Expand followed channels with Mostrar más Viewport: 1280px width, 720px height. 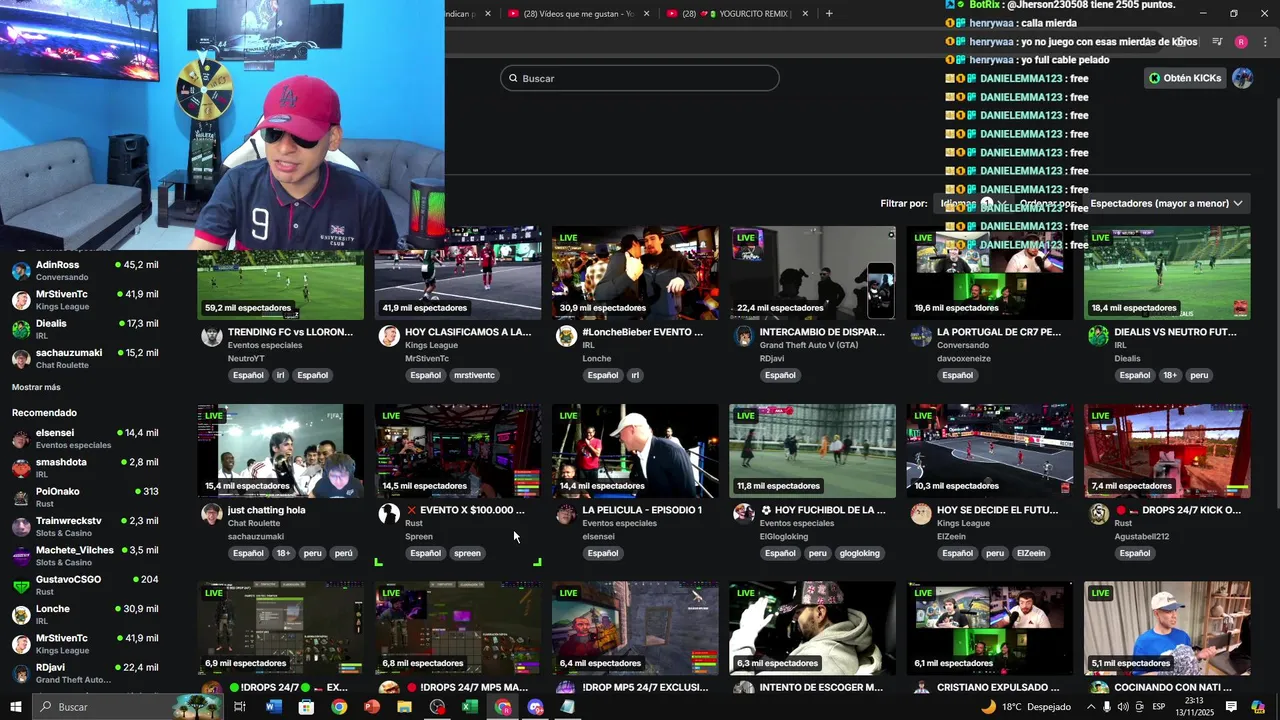36,387
